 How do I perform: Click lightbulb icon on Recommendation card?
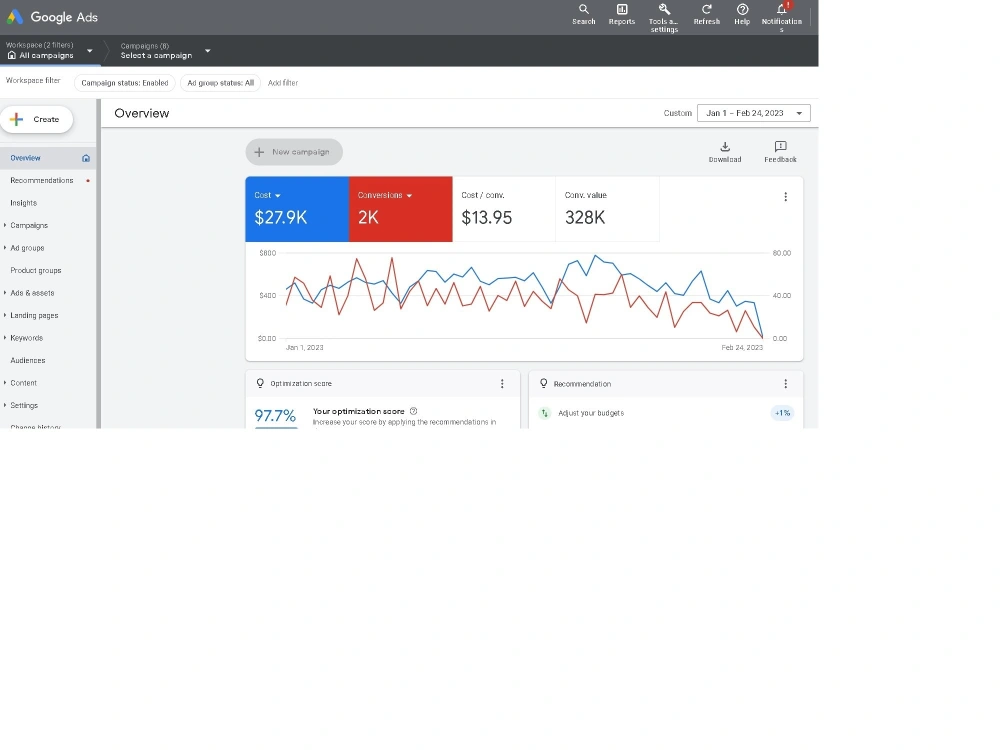pos(543,383)
